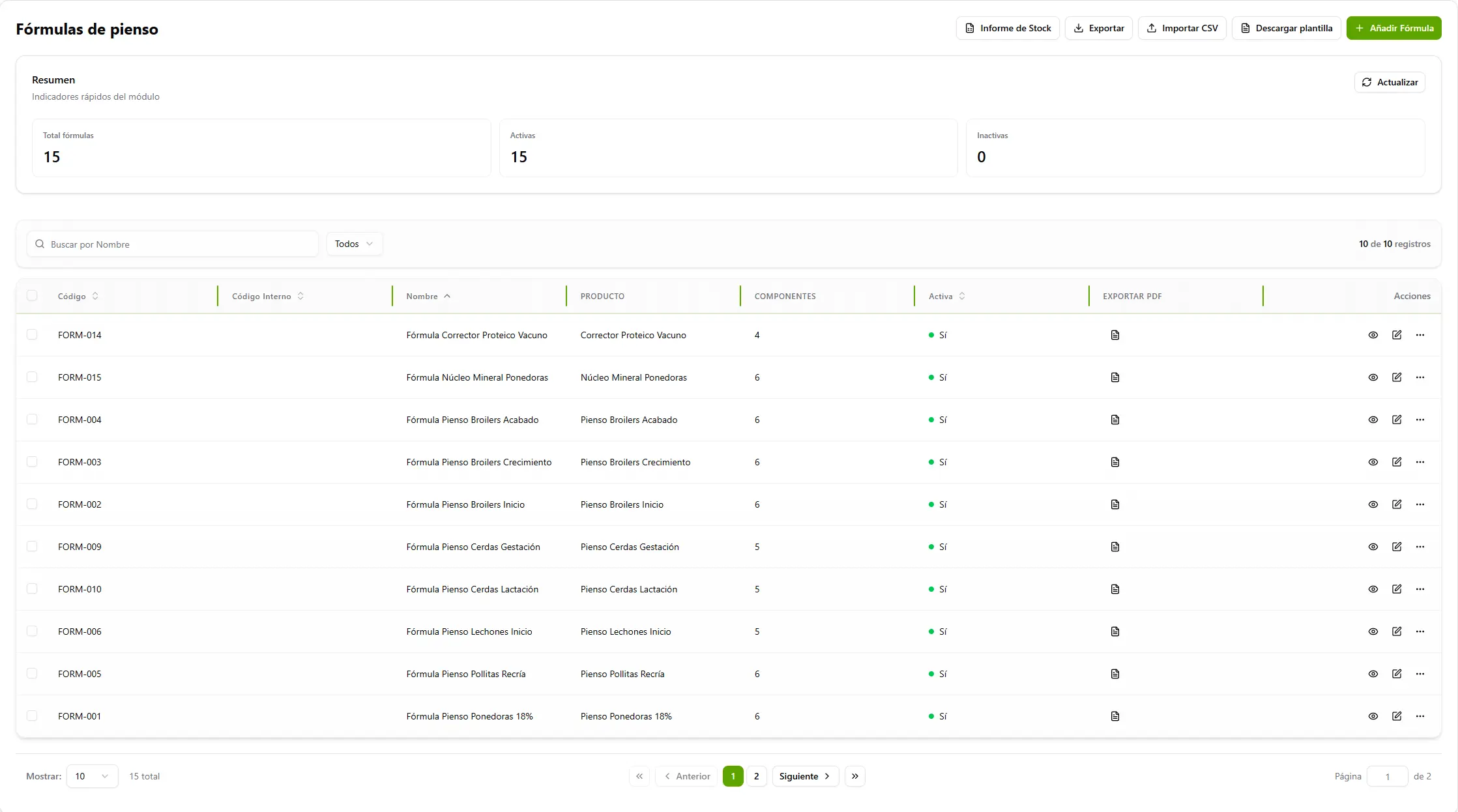Expand the Mostrar rows-per-page dropdown
This screenshot has height=812, width=1458.
[92, 776]
